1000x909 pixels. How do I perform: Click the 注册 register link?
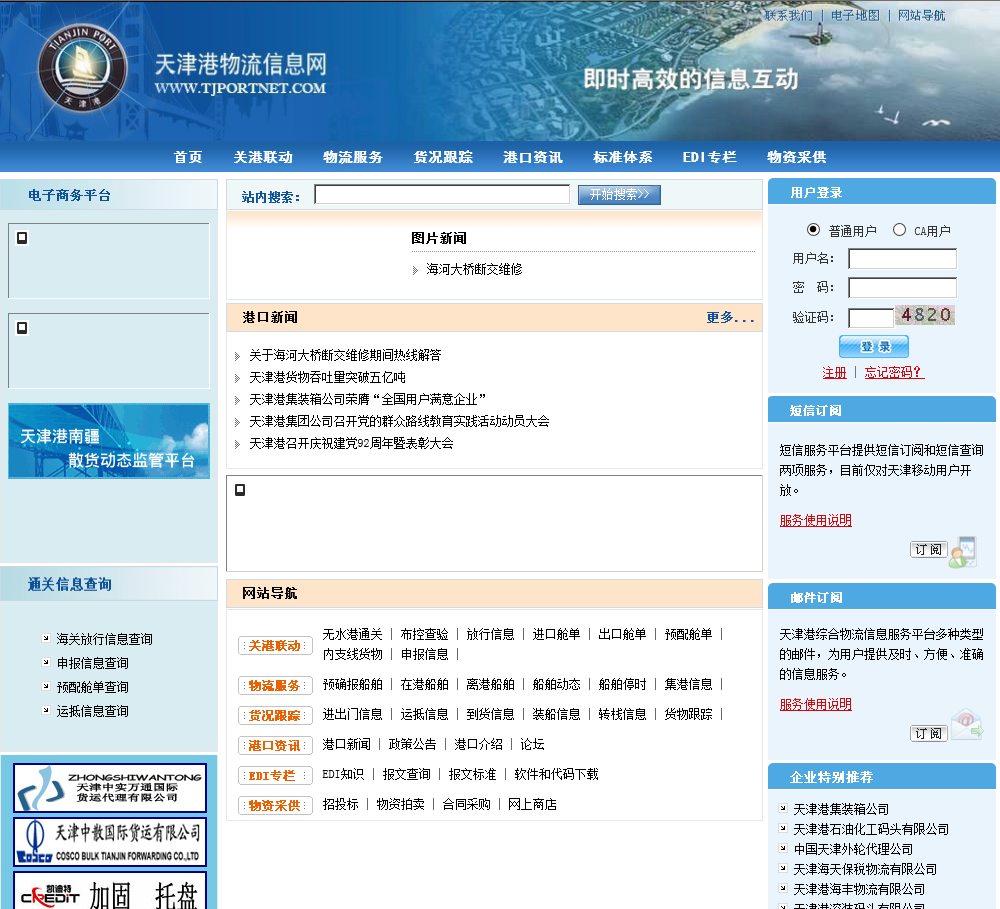[x=834, y=373]
